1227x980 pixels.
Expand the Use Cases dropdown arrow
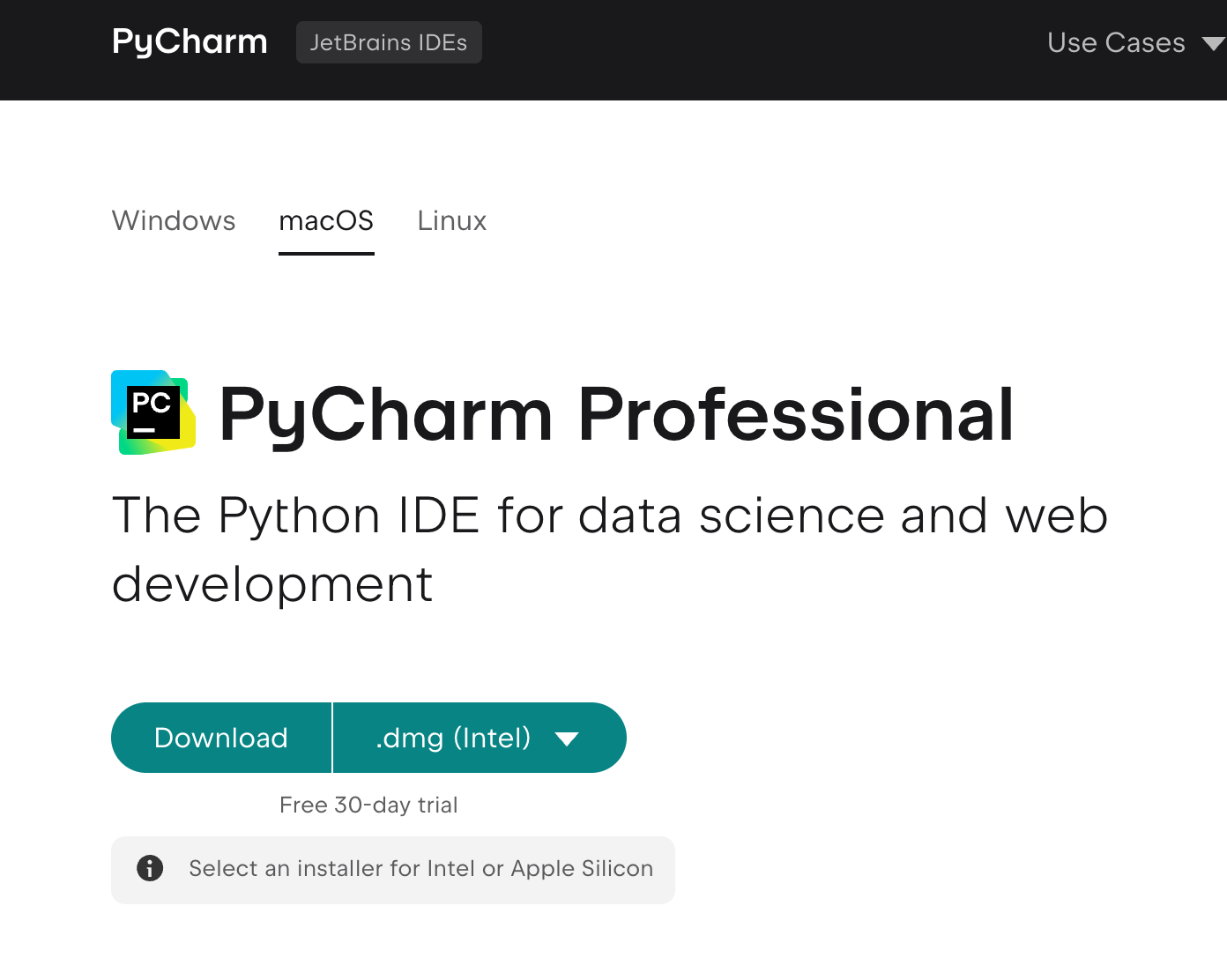[1214, 44]
